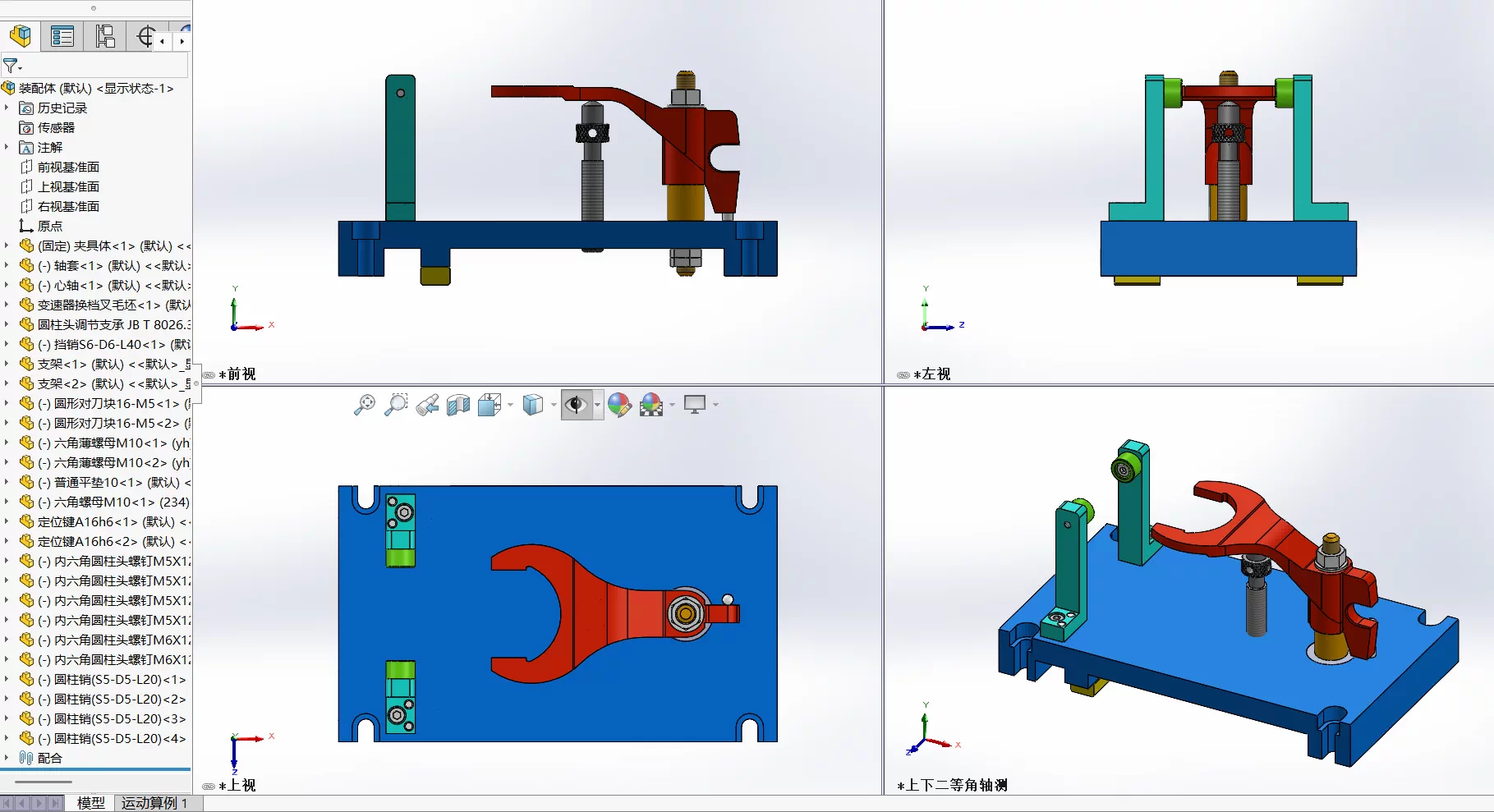
Task: Click the bottom tab scroll-first arrow
Action: coord(7,803)
